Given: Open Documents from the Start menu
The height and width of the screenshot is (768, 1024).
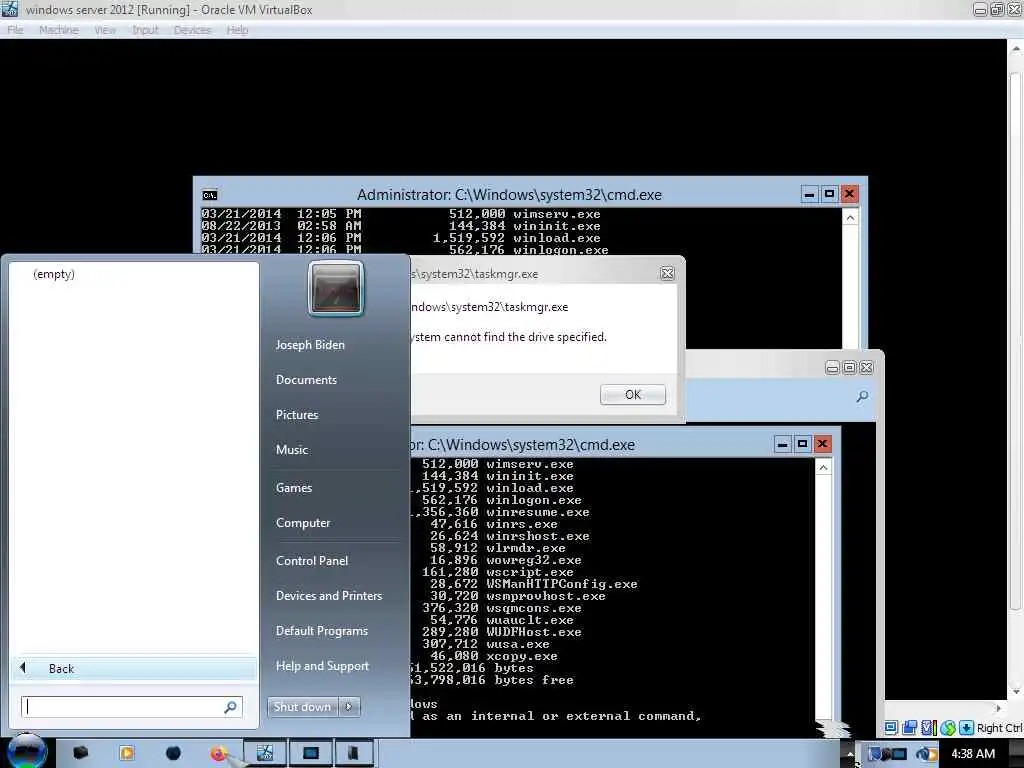Looking at the screenshot, I should pyautogui.click(x=306, y=380).
